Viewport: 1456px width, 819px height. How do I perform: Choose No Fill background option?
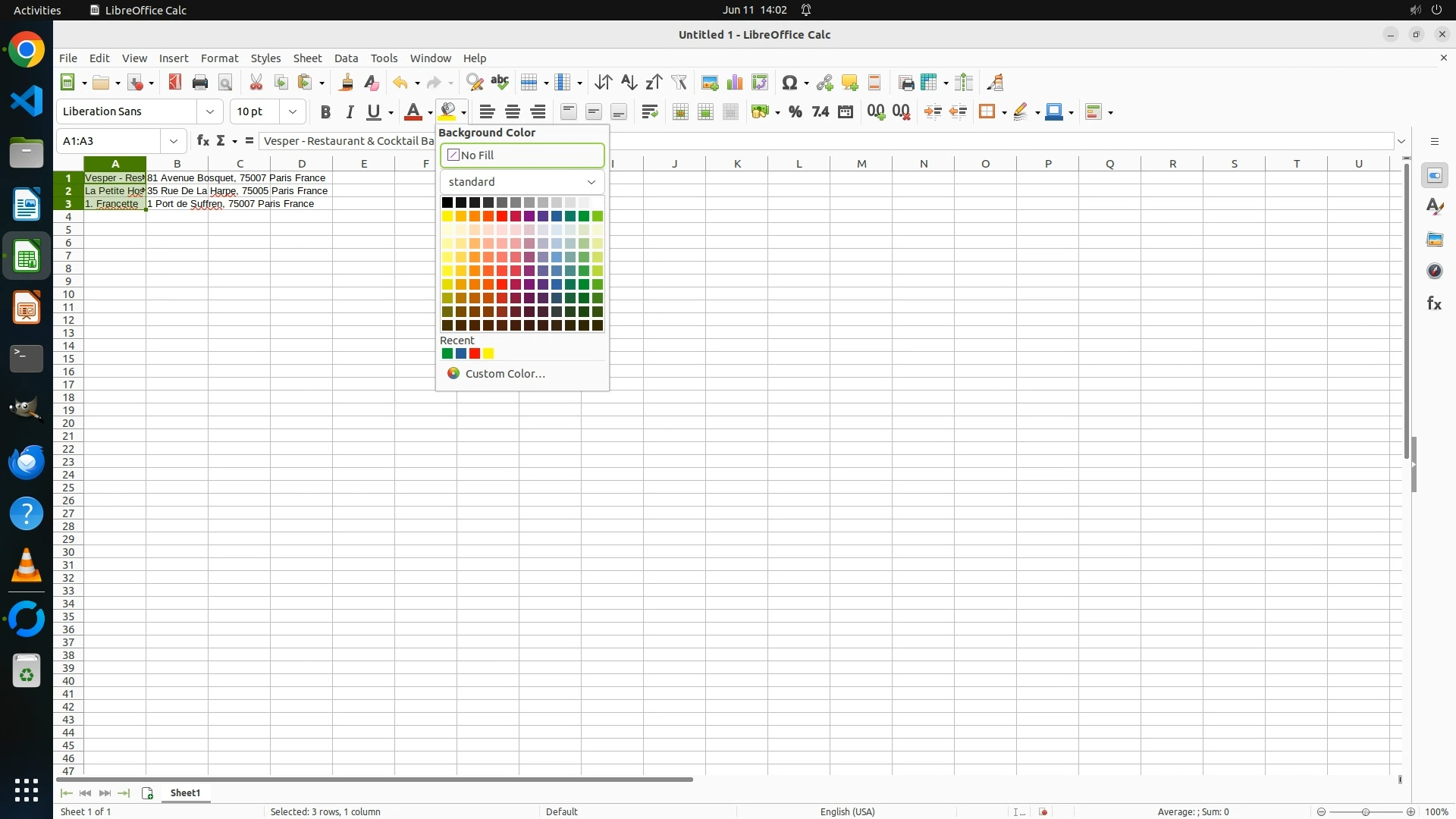click(x=522, y=155)
